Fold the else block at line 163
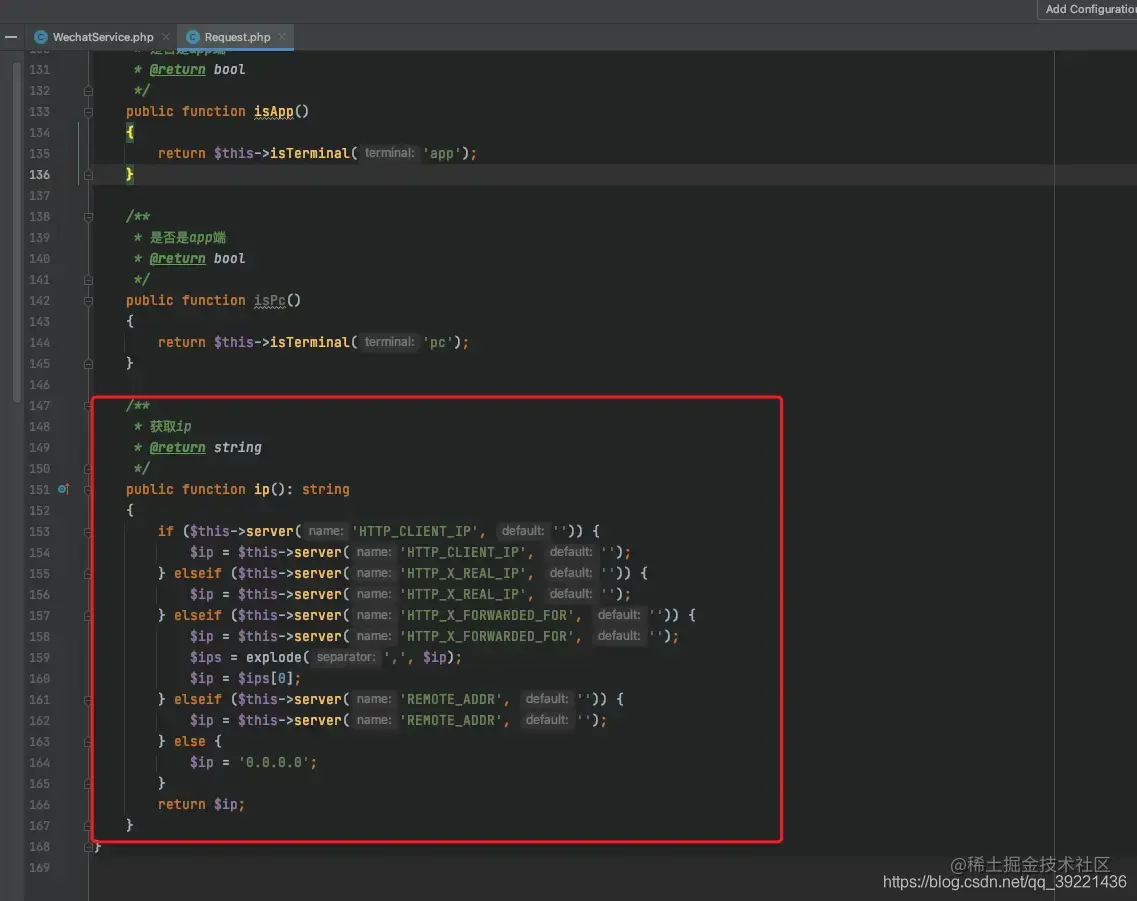The width and height of the screenshot is (1137, 901). tap(88, 742)
